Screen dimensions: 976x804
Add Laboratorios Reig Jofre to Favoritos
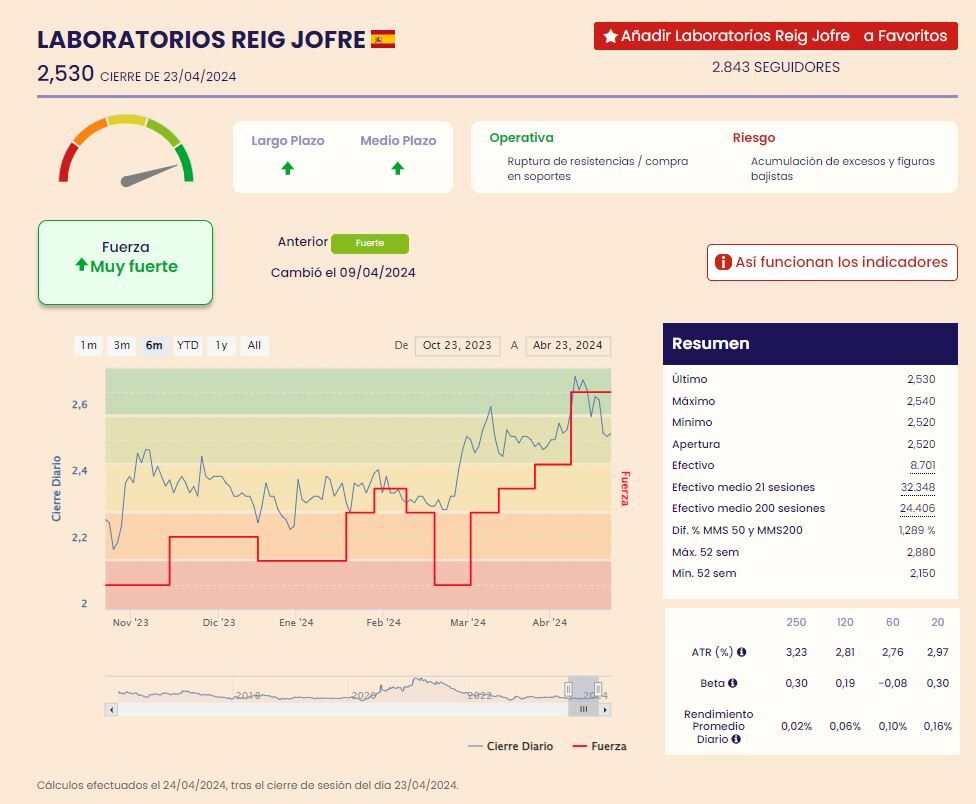point(776,36)
